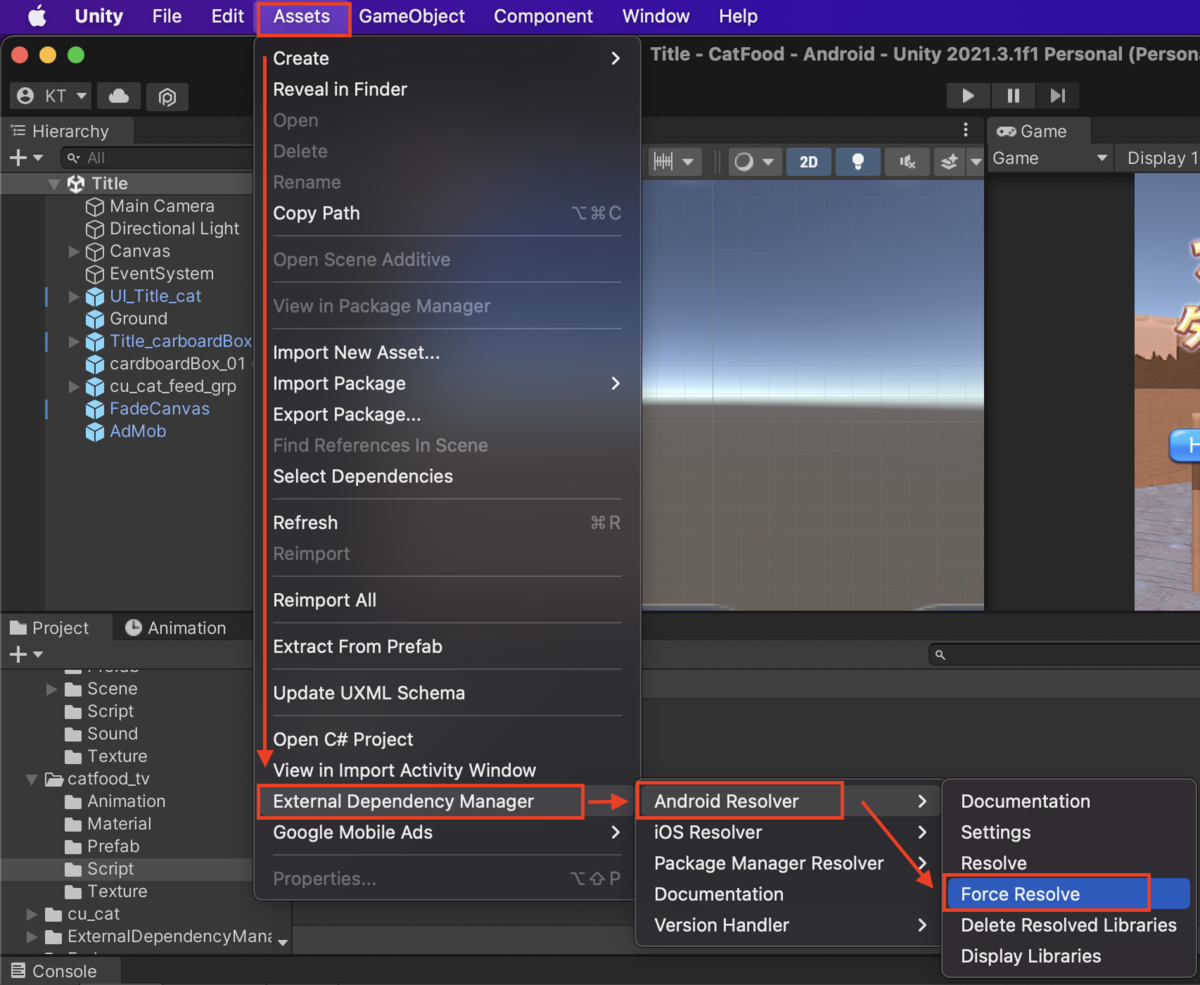The height and width of the screenshot is (985, 1200).
Task: Select UI_Title_cat prefab
Action: tap(156, 296)
